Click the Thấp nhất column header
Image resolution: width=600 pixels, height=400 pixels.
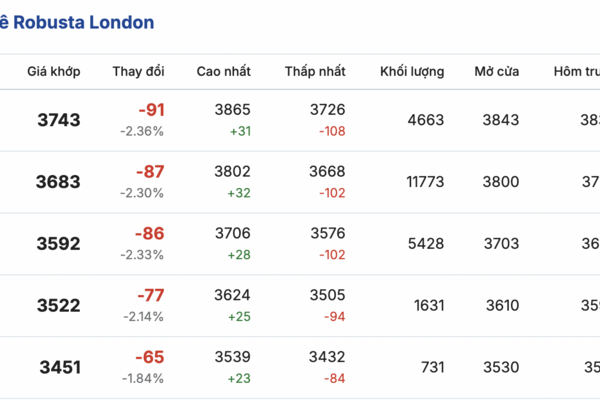point(315,72)
